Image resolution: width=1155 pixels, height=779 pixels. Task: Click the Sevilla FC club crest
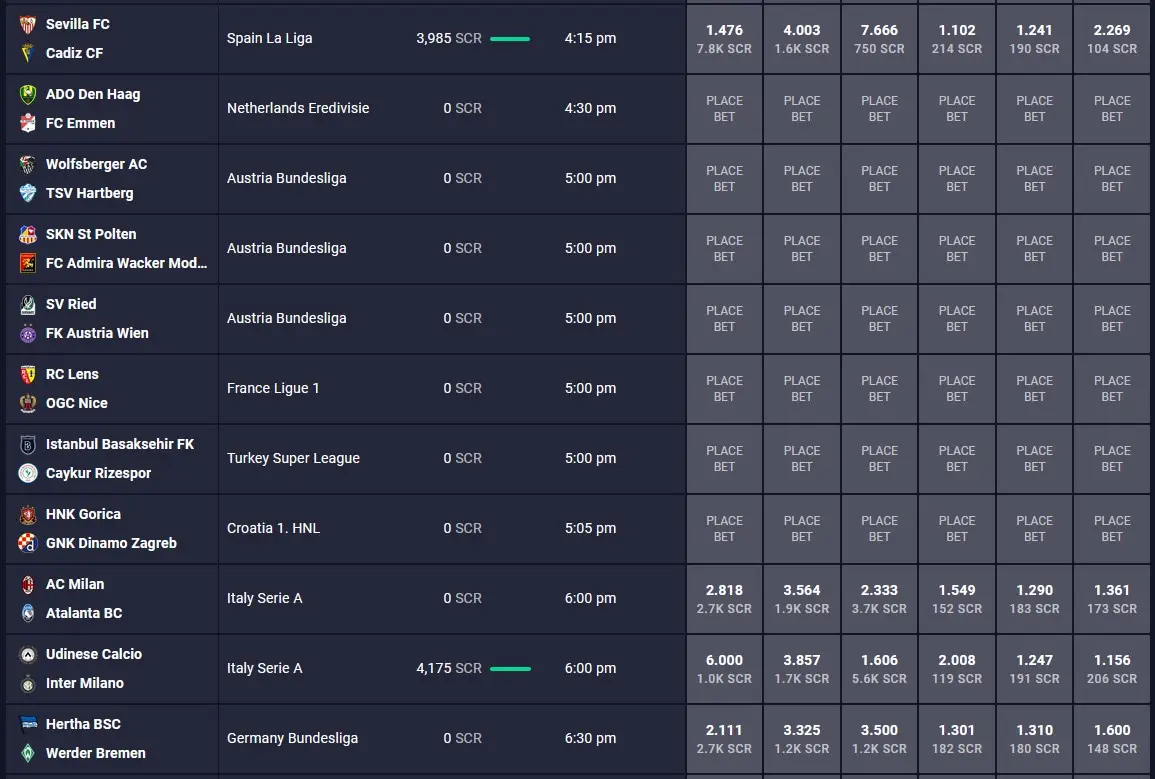(x=27, y=24)
